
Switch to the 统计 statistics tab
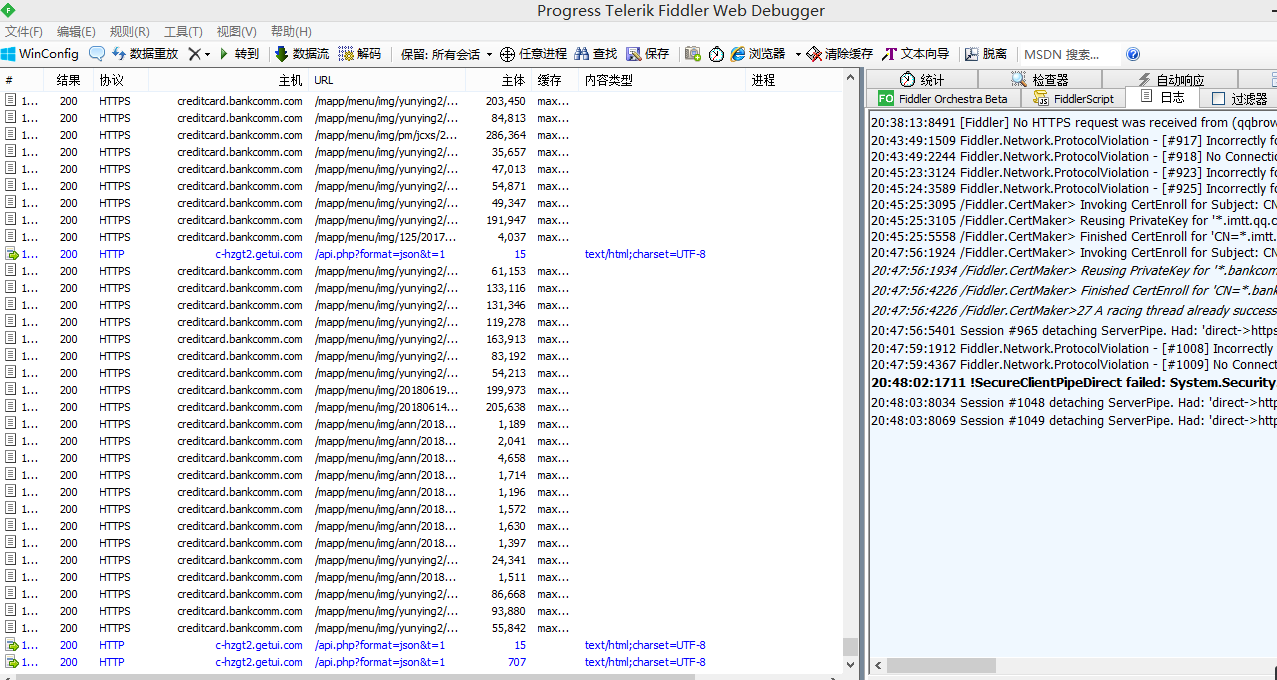922,79
